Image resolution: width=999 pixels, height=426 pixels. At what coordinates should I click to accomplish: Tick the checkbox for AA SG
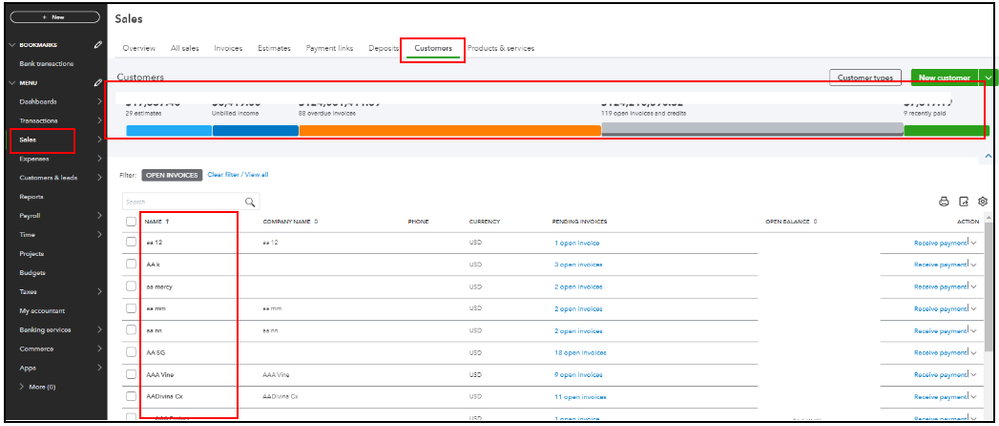(131, 352)
